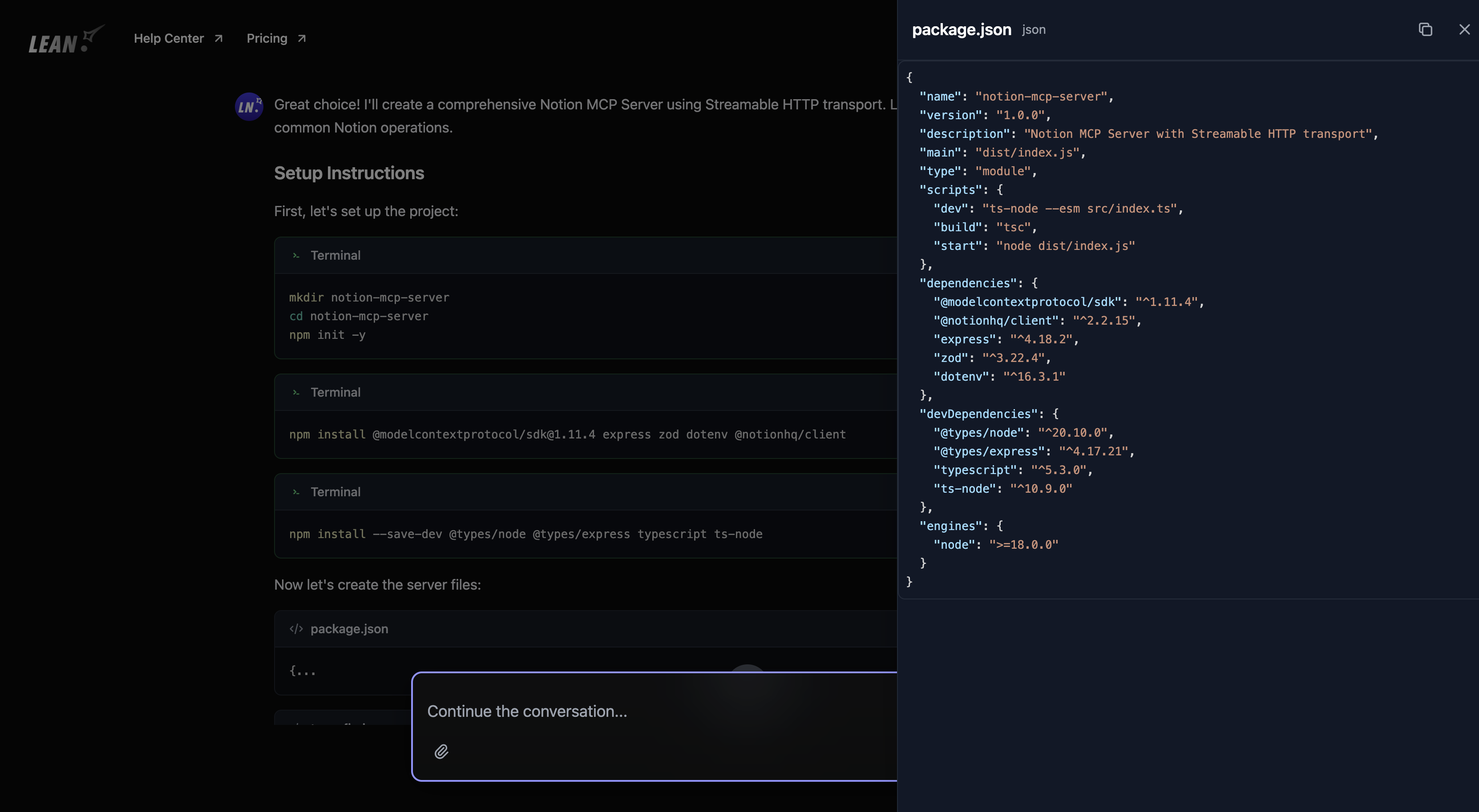Click the Pricing external arrow icon
The height and width of the screenshot is (812, 1479).
coord(301,38)
